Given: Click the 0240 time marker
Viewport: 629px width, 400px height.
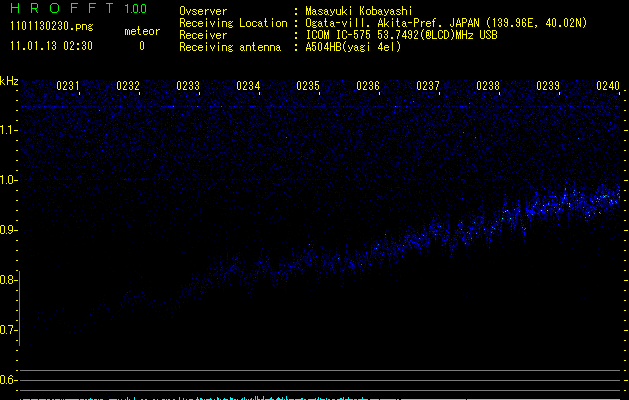Looking at the screenshot, I should [608, 87].
